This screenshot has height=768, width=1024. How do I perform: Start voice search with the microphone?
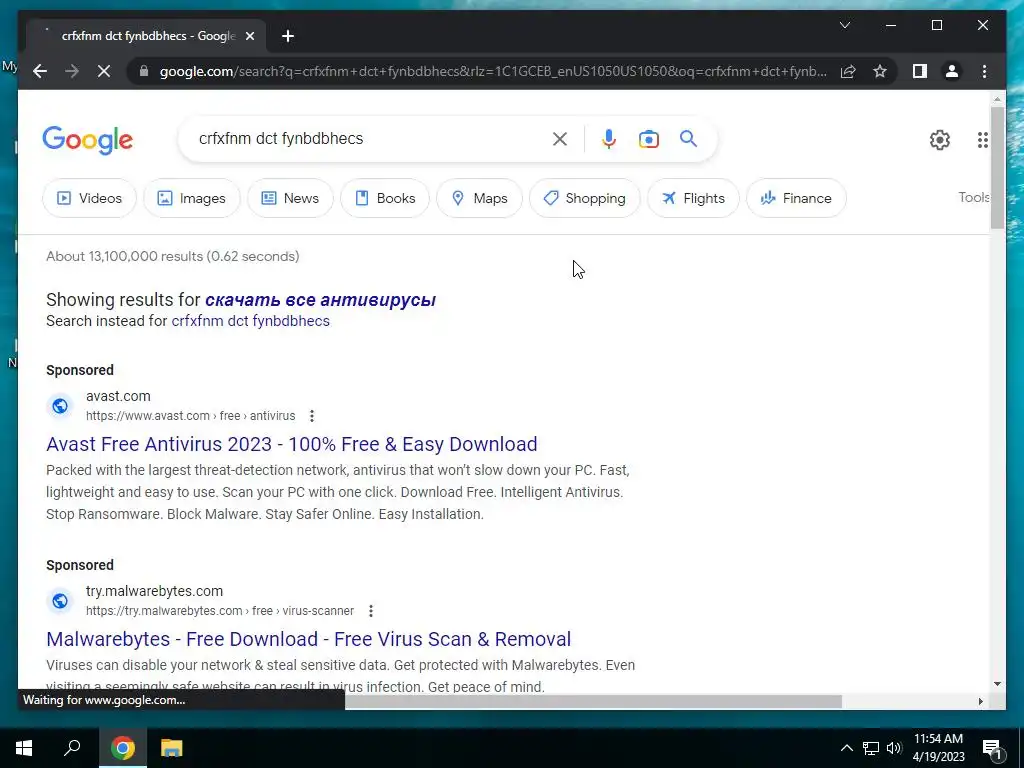click(x=609, y=138)
